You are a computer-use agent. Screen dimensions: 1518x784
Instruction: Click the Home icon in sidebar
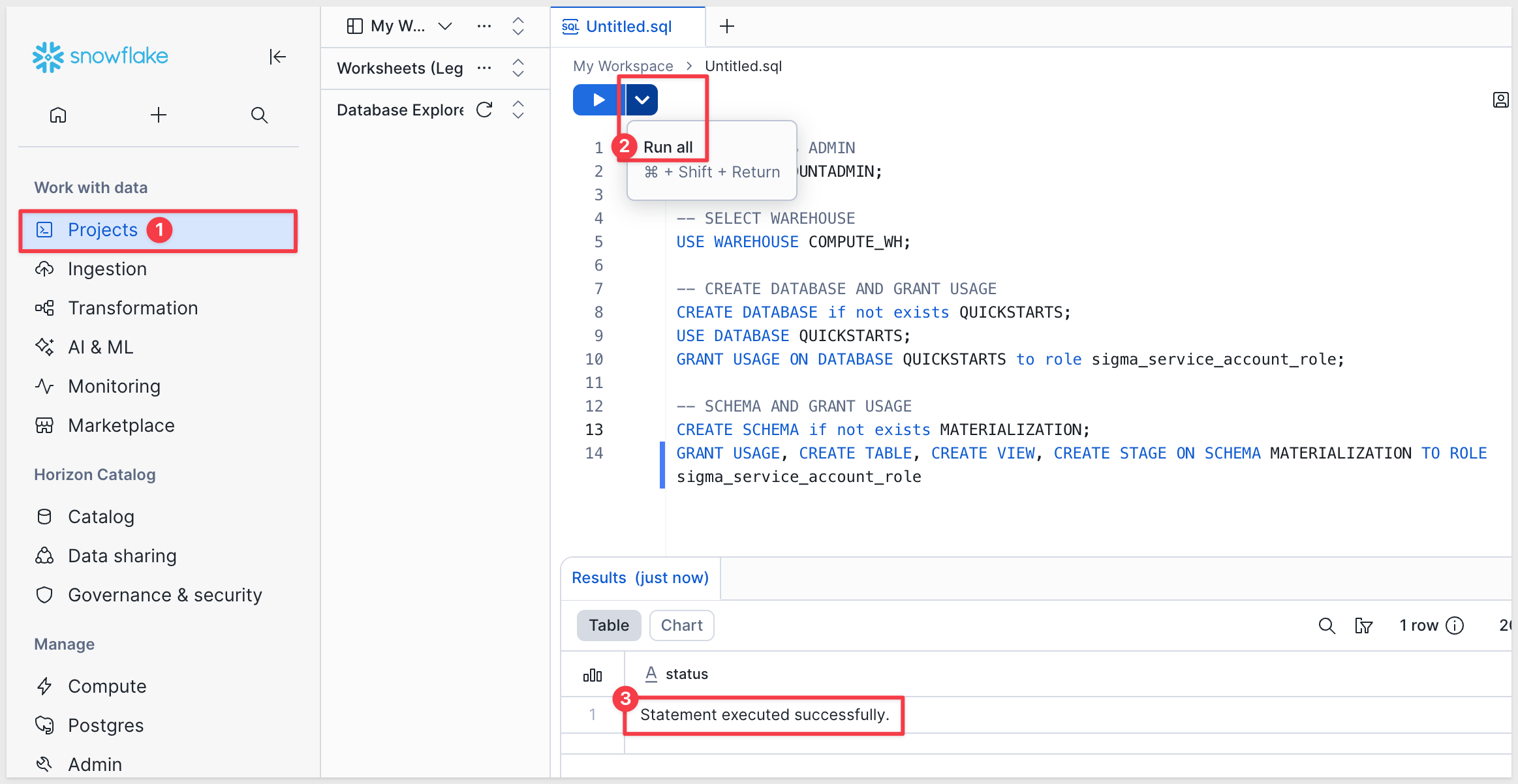click(58, 115)
